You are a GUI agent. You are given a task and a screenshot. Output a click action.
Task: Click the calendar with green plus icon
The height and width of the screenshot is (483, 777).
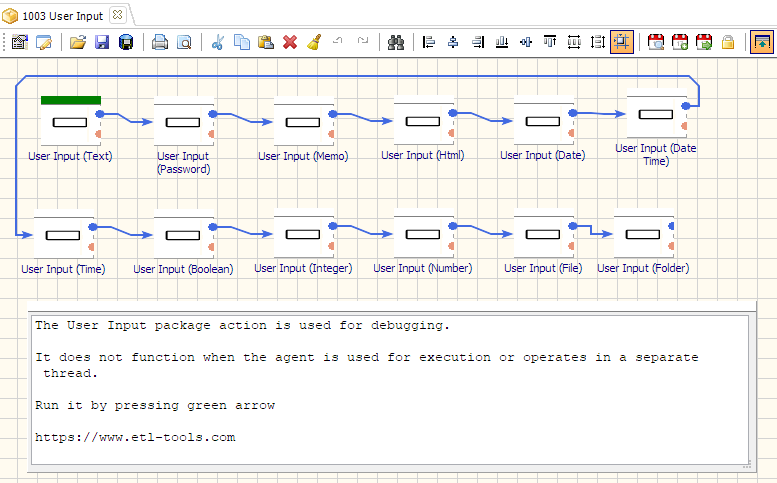point(680,42)
